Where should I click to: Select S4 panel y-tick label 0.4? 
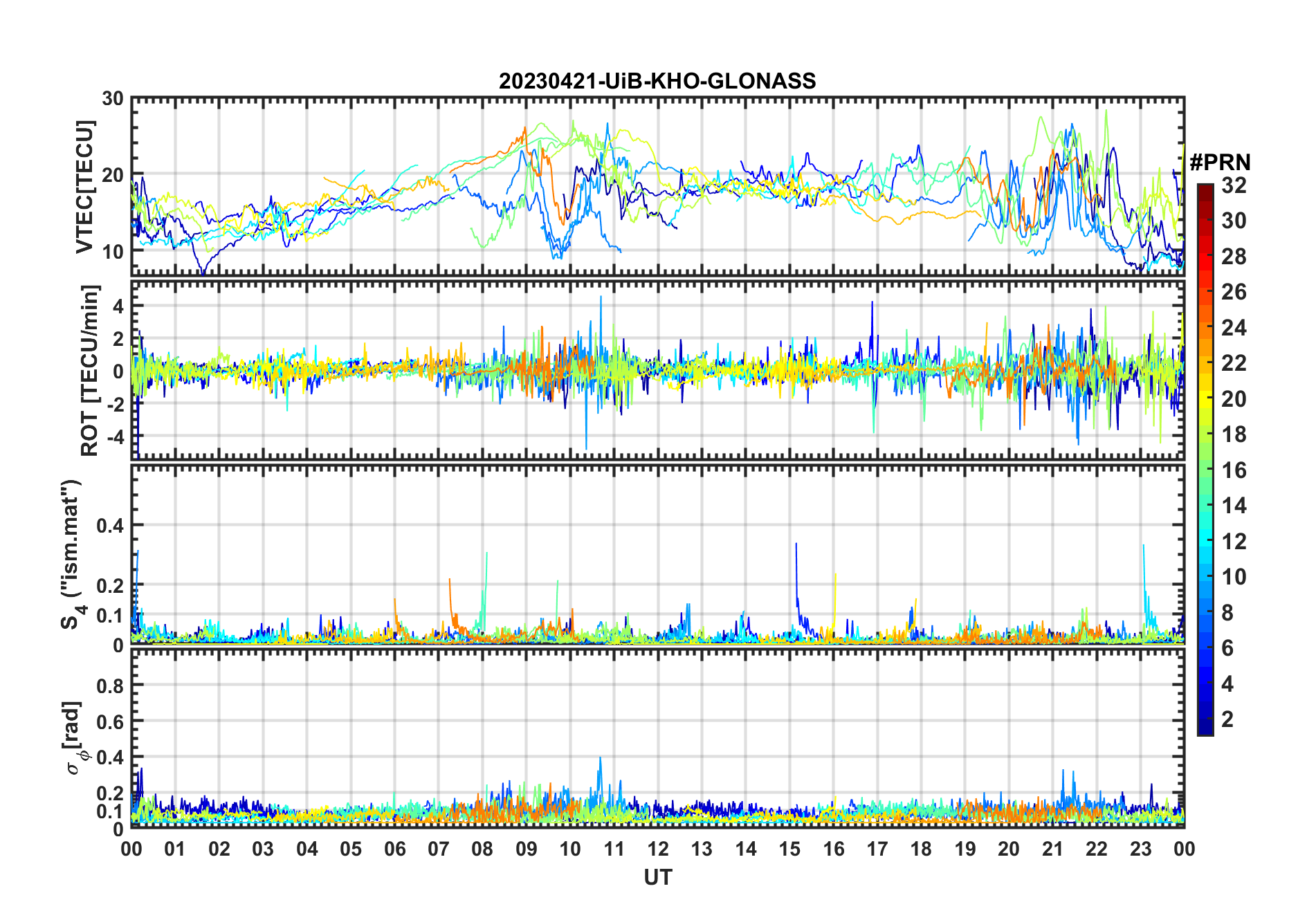(110, 526)
